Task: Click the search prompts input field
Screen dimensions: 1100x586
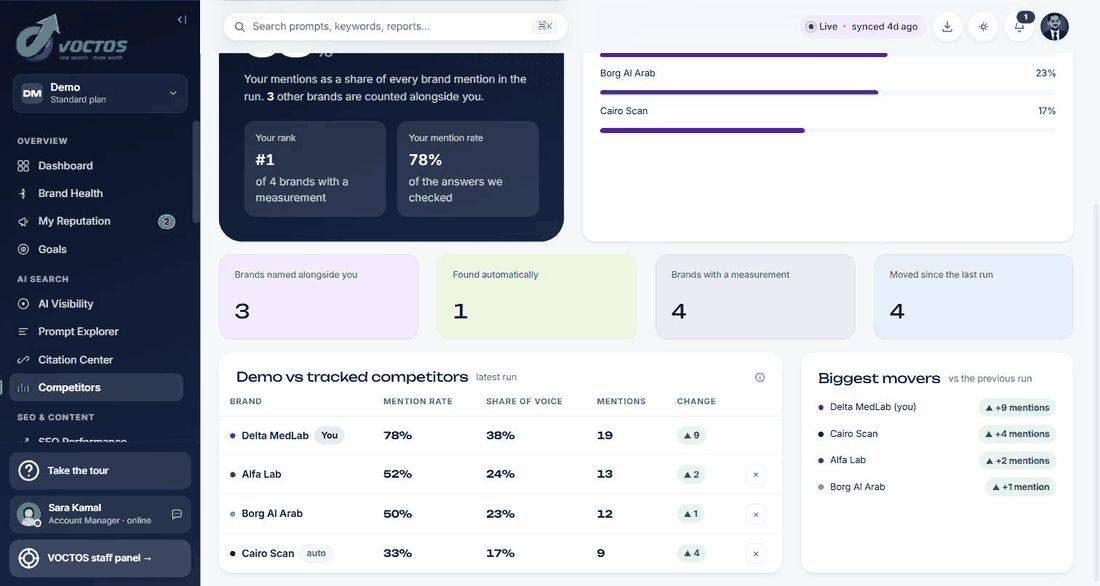Action: (395, 27)
